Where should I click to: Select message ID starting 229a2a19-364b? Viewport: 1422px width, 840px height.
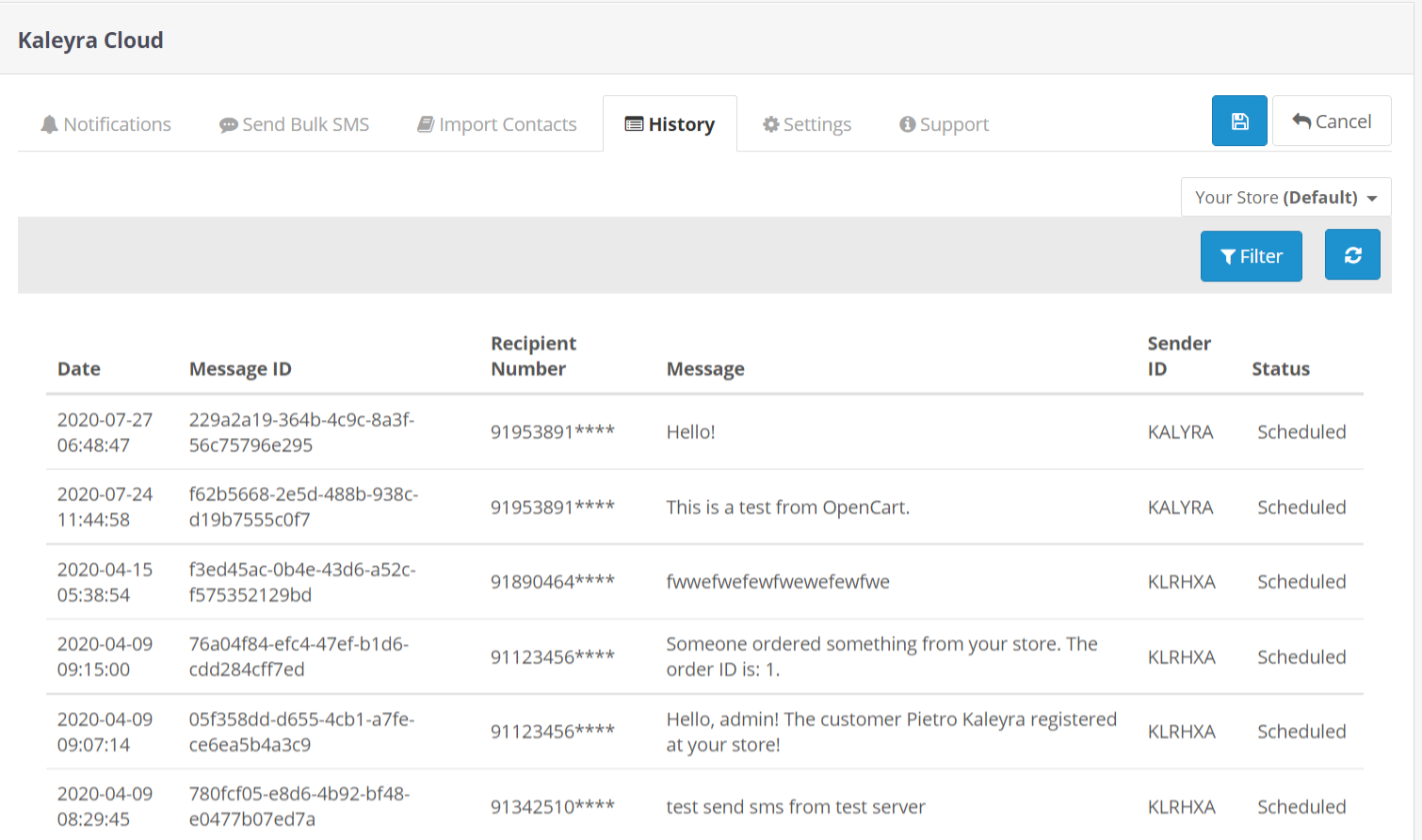[301, 432]
